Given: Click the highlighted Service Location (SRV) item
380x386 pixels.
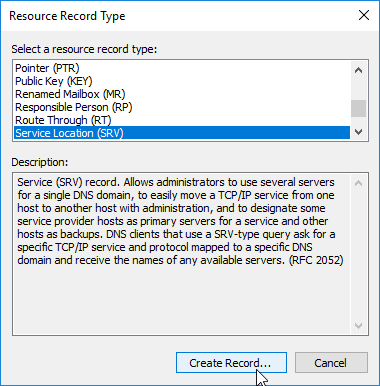Looking at the screenshot, I should 182,133.
